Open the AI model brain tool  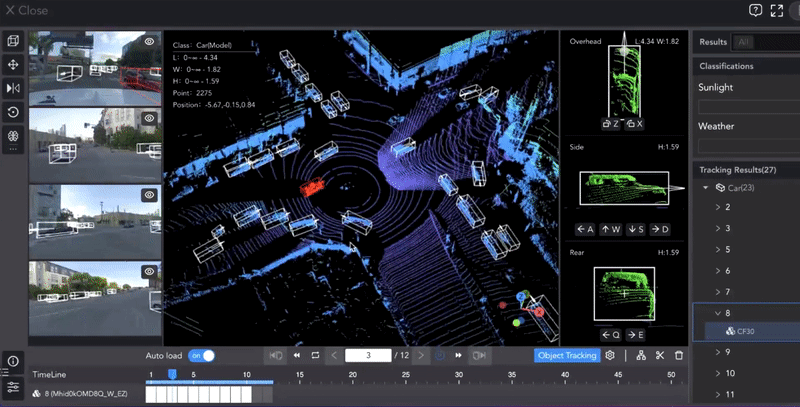pos(13,136)
